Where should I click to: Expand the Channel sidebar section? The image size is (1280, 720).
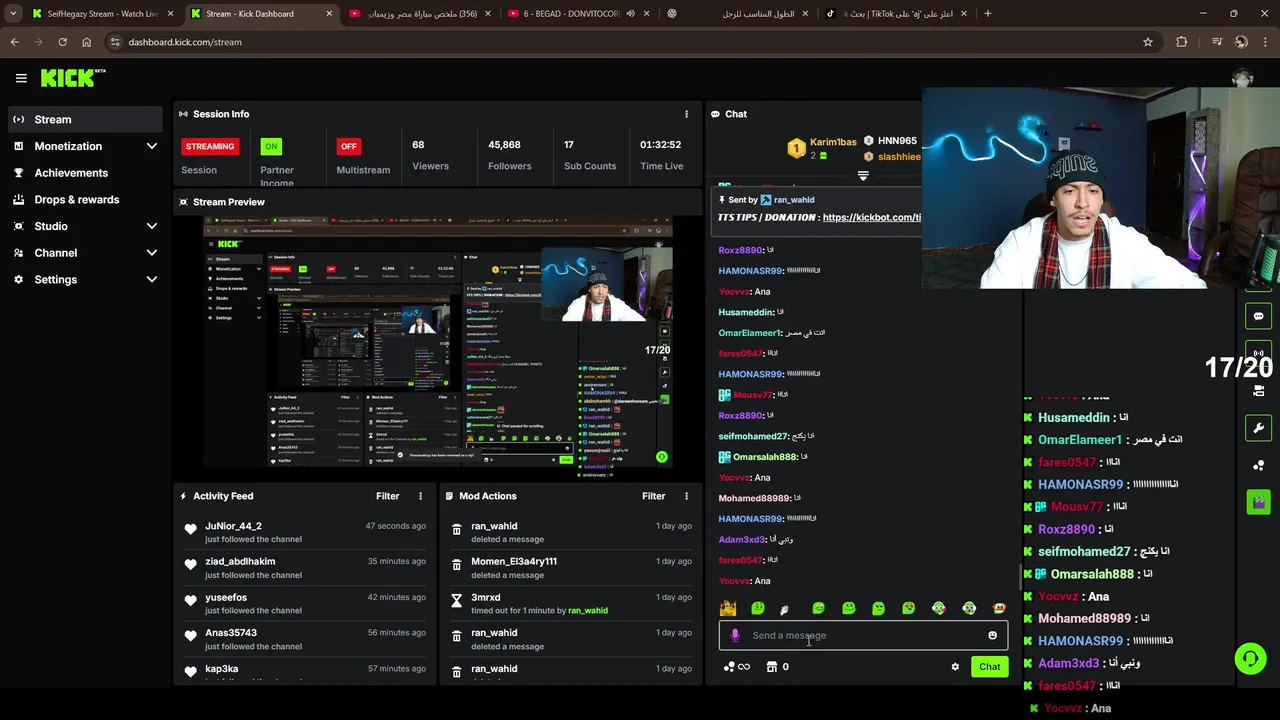pyautogui.click(x=152, y=253)
